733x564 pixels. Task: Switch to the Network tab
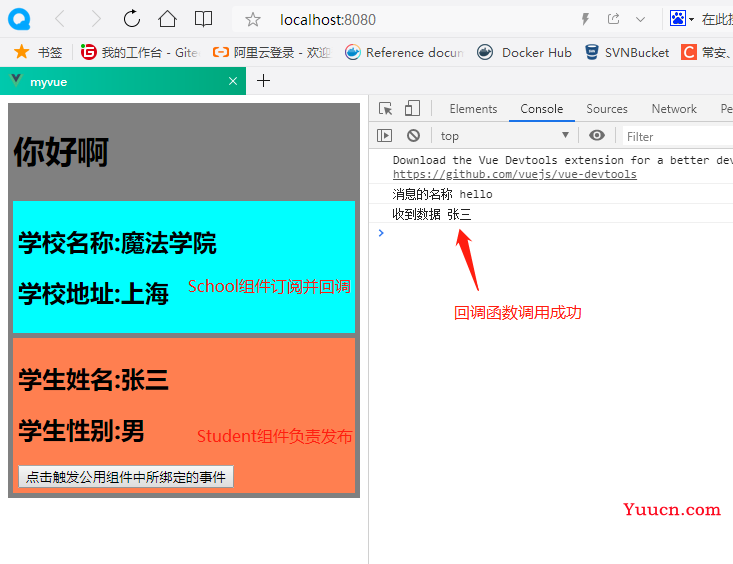(674, 108)
